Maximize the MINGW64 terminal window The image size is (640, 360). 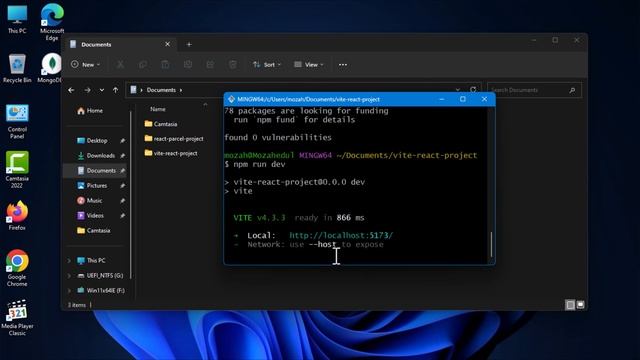point(462,99)
